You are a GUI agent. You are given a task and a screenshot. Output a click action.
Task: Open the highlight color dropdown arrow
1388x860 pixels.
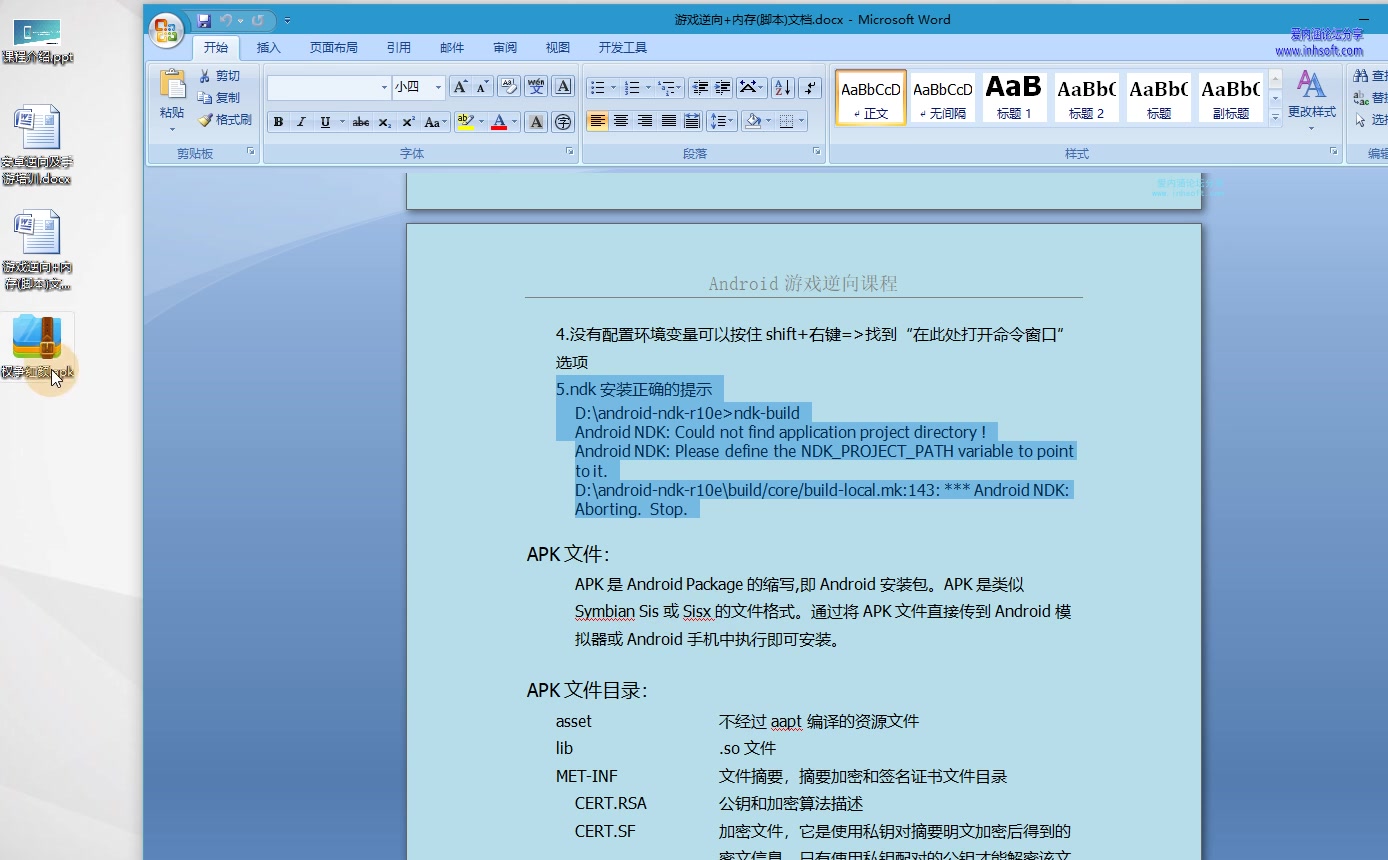point(481,122)
